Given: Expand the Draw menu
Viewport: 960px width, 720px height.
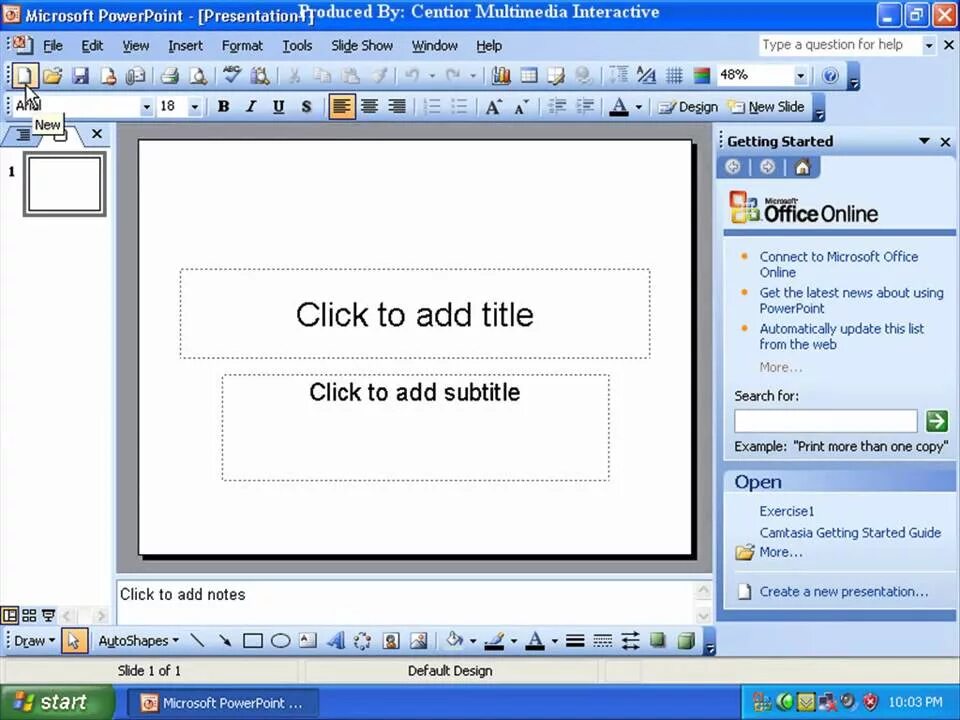Looking at the screenshot, I should (x=34, y=641).
